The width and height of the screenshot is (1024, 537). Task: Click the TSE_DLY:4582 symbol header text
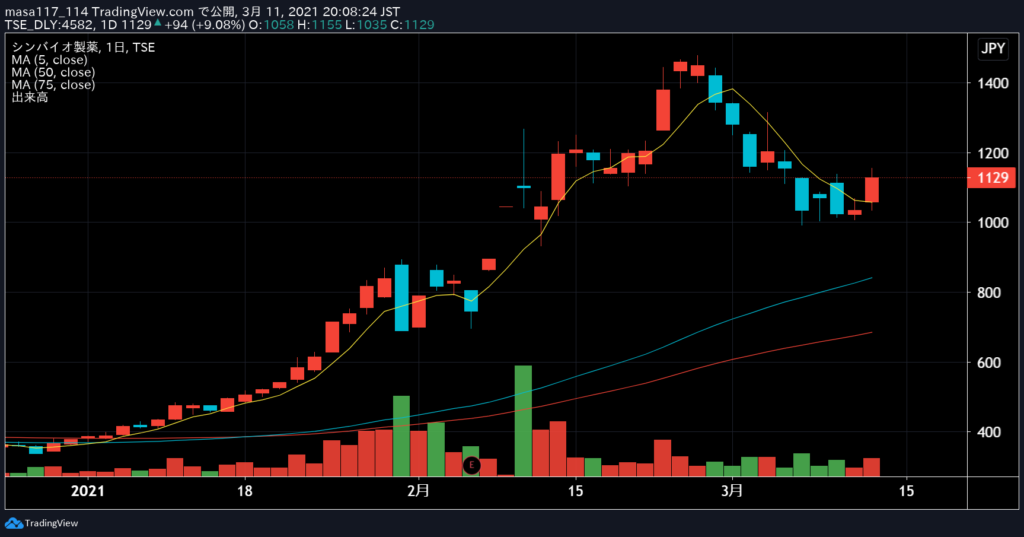(x=48, y=25)
